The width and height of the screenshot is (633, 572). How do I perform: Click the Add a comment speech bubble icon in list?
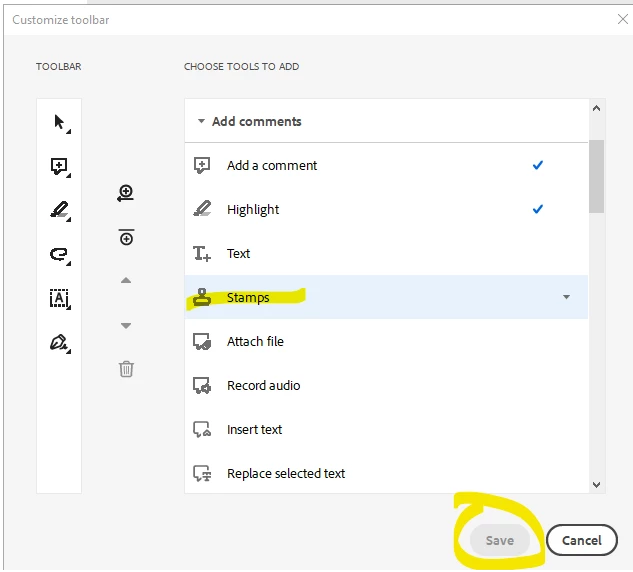(202, 166)
